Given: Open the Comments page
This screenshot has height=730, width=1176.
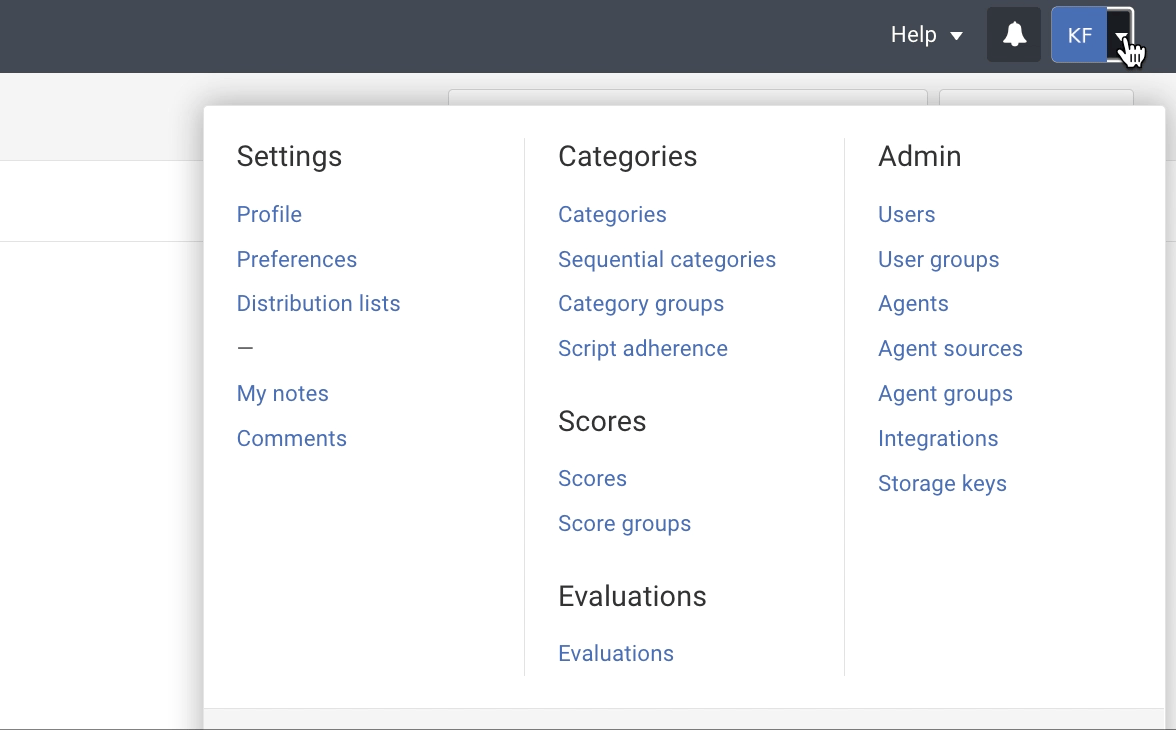Looking at the screenshot, I should [291, 438].
